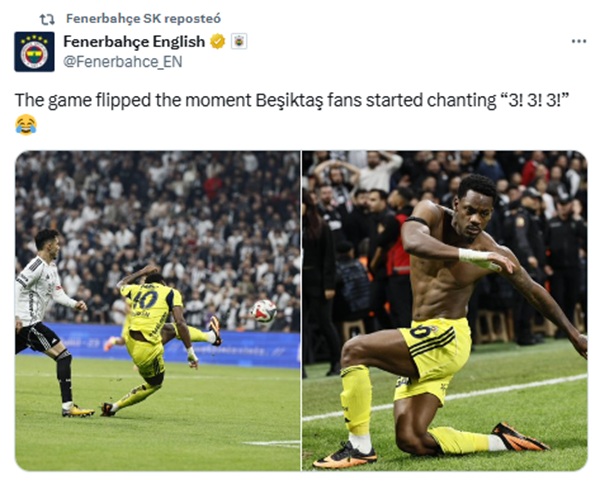
Task: Open the left photo of the volley kick
Action: coord(158,310)
